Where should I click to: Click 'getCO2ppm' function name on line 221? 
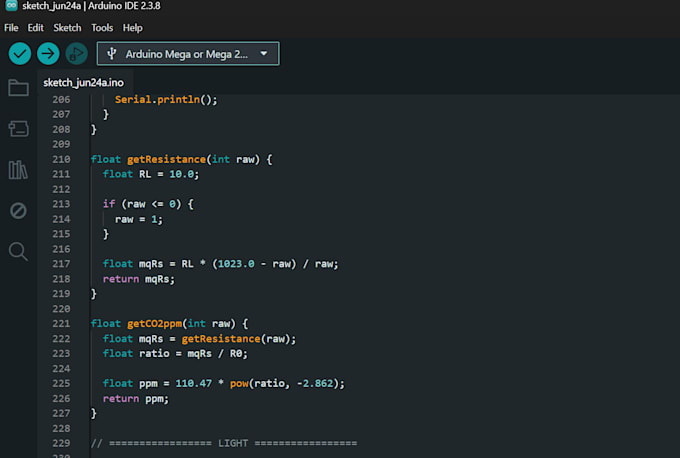(154, 324)
